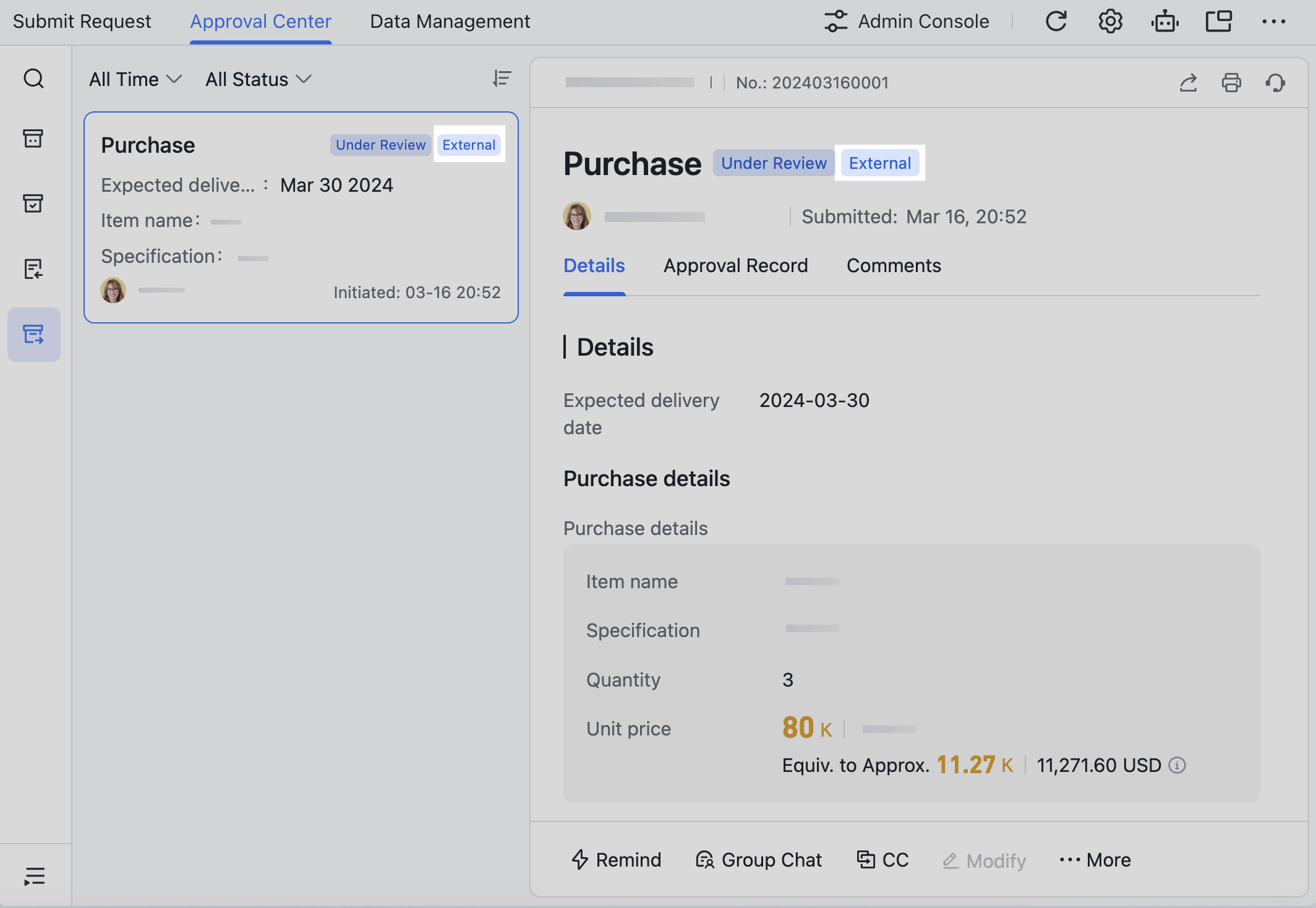
Task: Open the settings gear icon
Action: [1110, 20]
